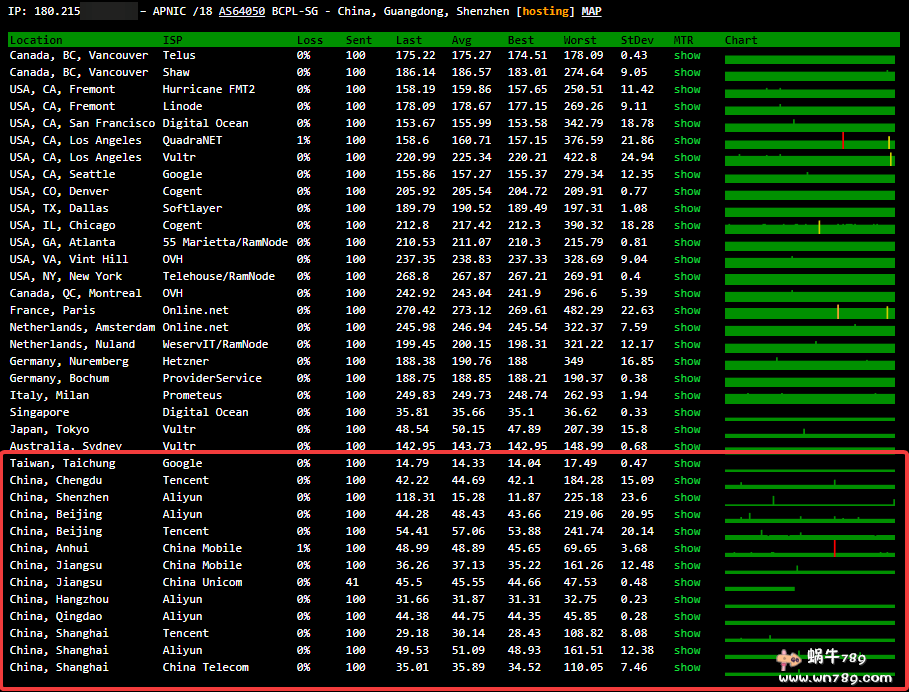Click the Paris Online.net latency chart
The image size is (909, 692).
pyautogui.click(x=809, y=311)
